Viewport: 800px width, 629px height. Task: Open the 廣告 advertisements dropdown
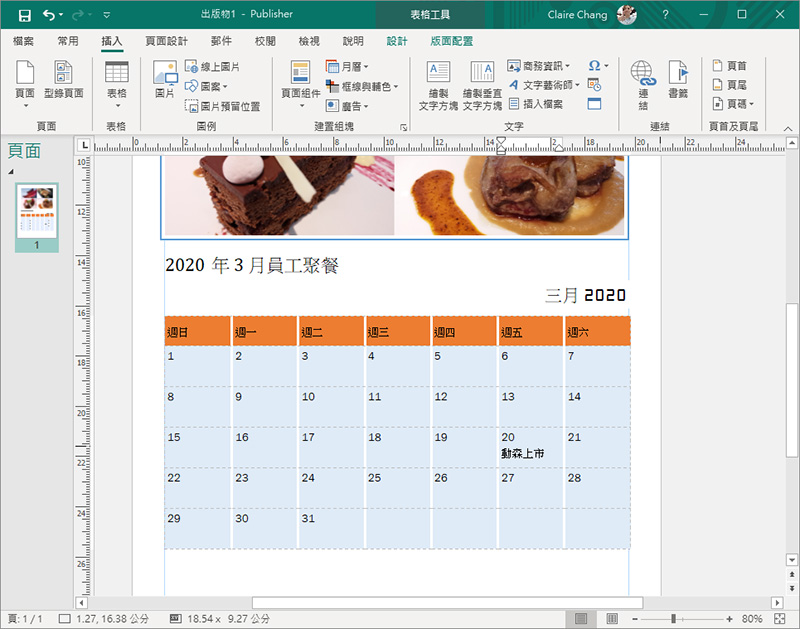[347, 106]
